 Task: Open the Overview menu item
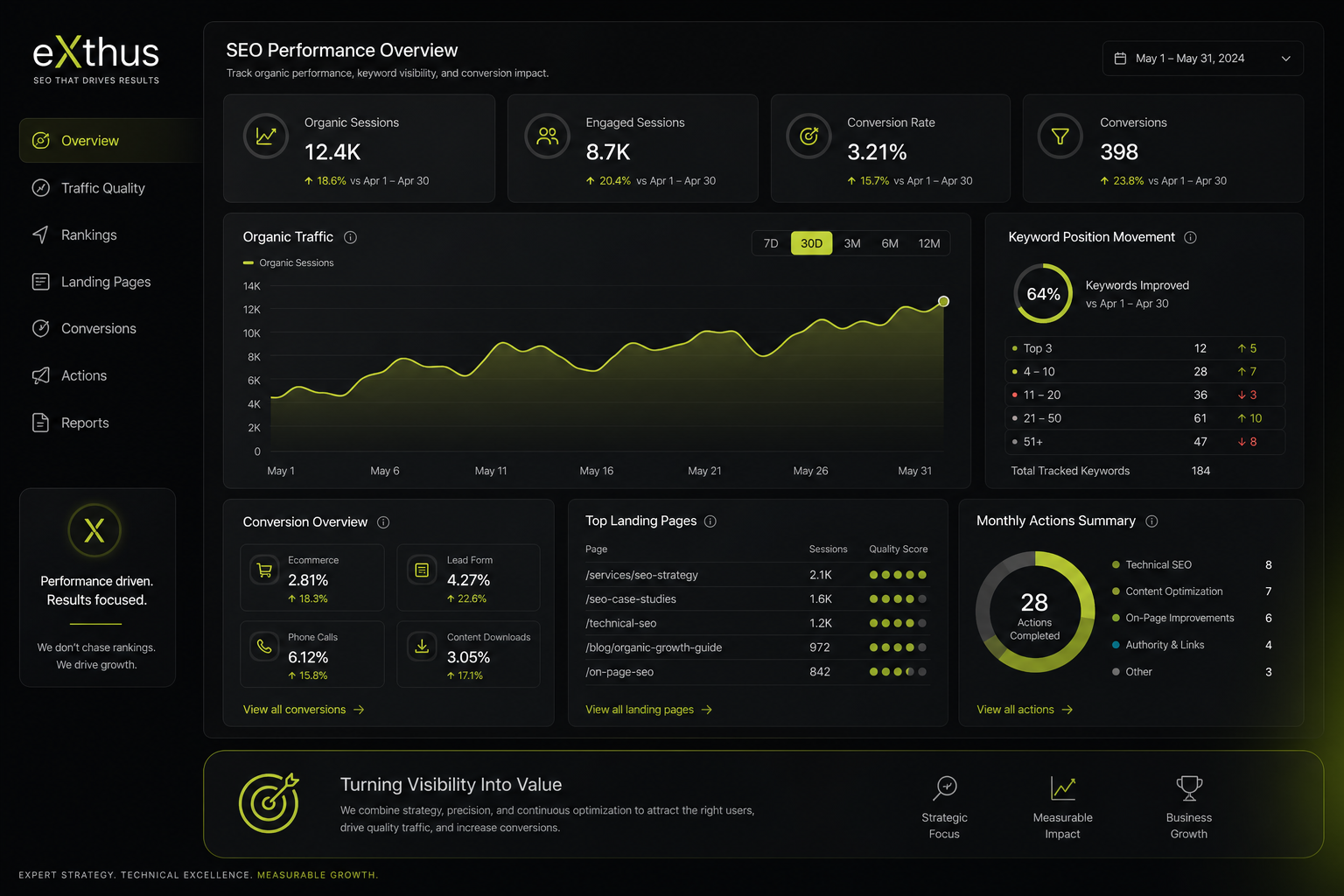coord(111,140)
